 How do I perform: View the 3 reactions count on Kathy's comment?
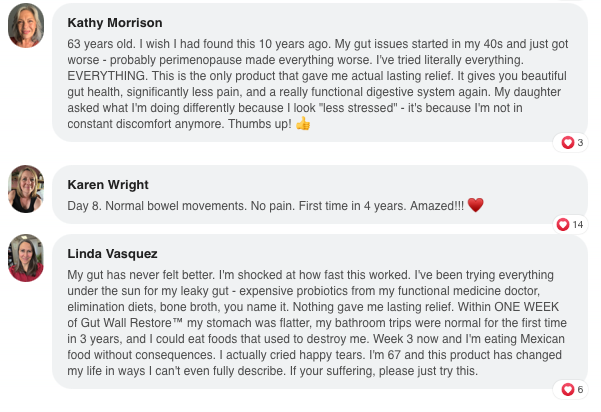tap(580, 143)
